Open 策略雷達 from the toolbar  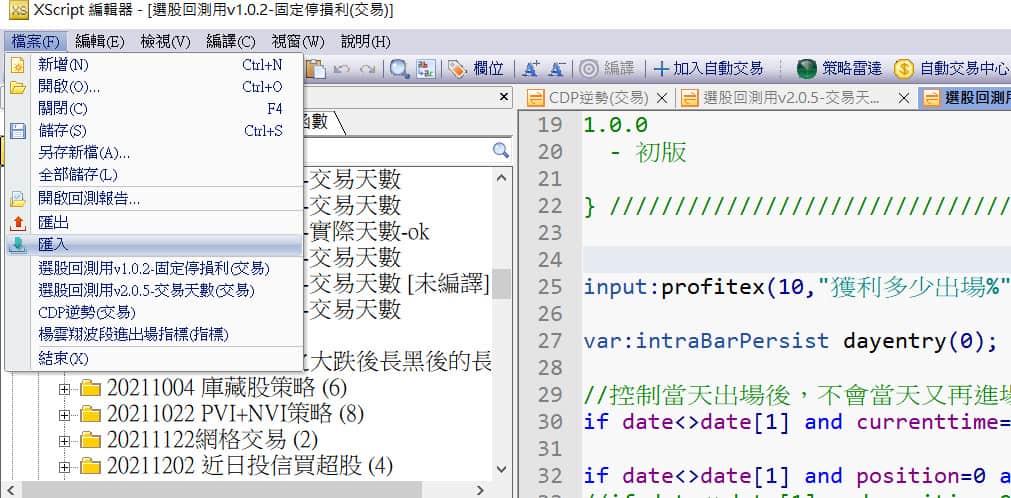pyautogui.click(x=839, y=68)
